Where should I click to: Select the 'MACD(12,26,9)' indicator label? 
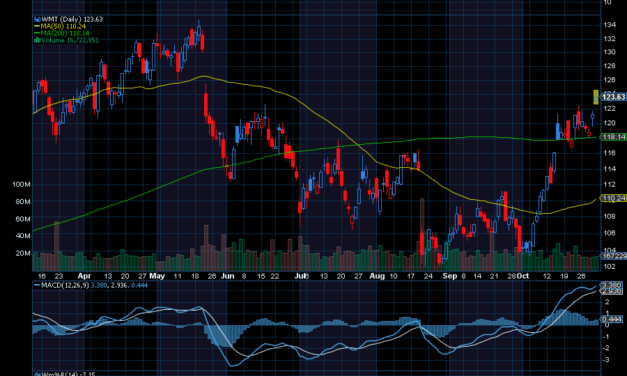65,285
